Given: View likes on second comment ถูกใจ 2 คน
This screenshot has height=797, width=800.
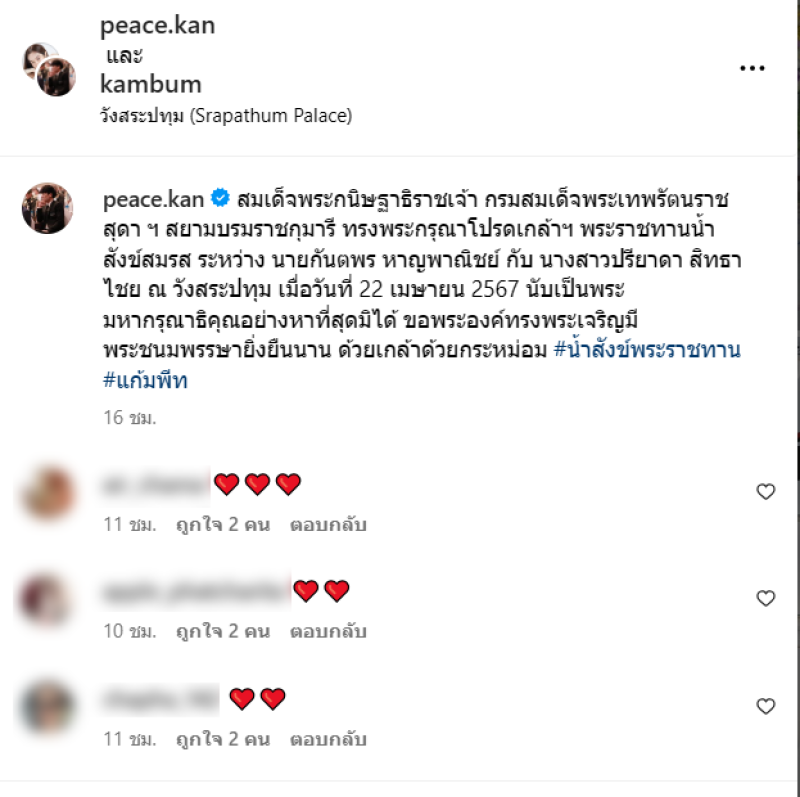Looking at the screenshot, I should 223,632.
